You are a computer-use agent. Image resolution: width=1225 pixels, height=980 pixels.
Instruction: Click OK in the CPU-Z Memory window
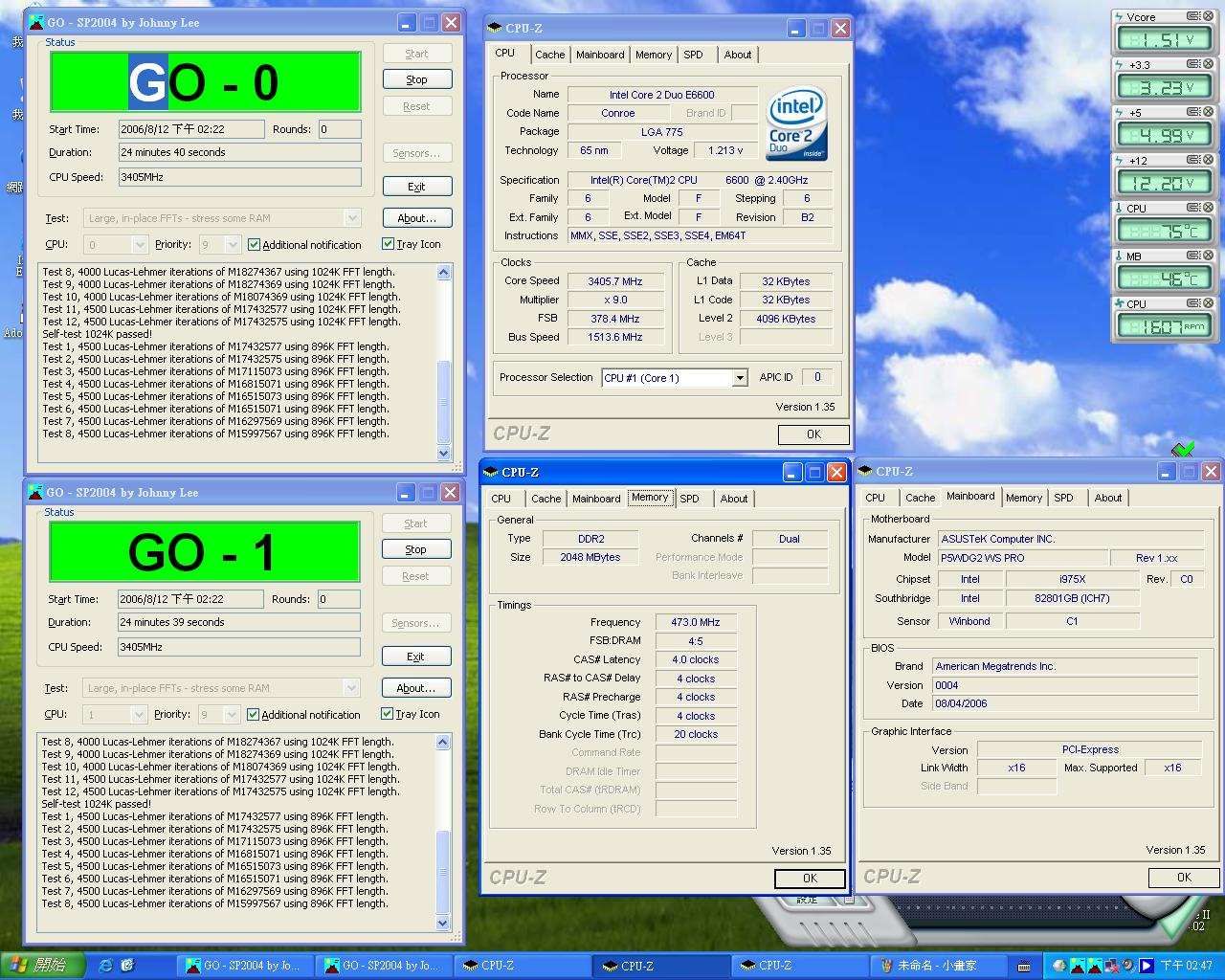pos(810,879)
